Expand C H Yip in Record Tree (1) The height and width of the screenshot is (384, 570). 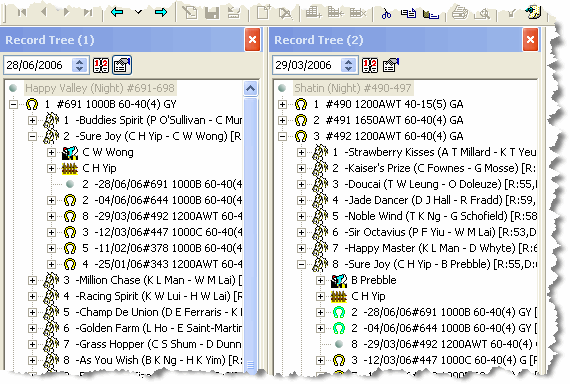[x=51, y=168]
